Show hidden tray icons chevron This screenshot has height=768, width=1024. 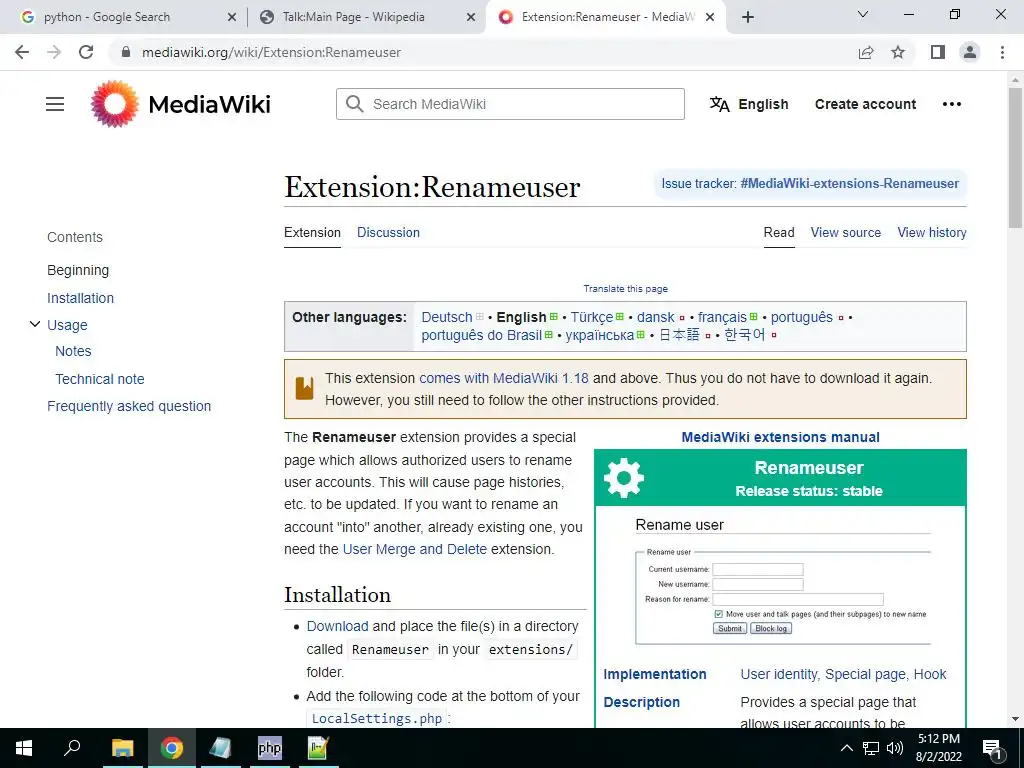point(846,748)
